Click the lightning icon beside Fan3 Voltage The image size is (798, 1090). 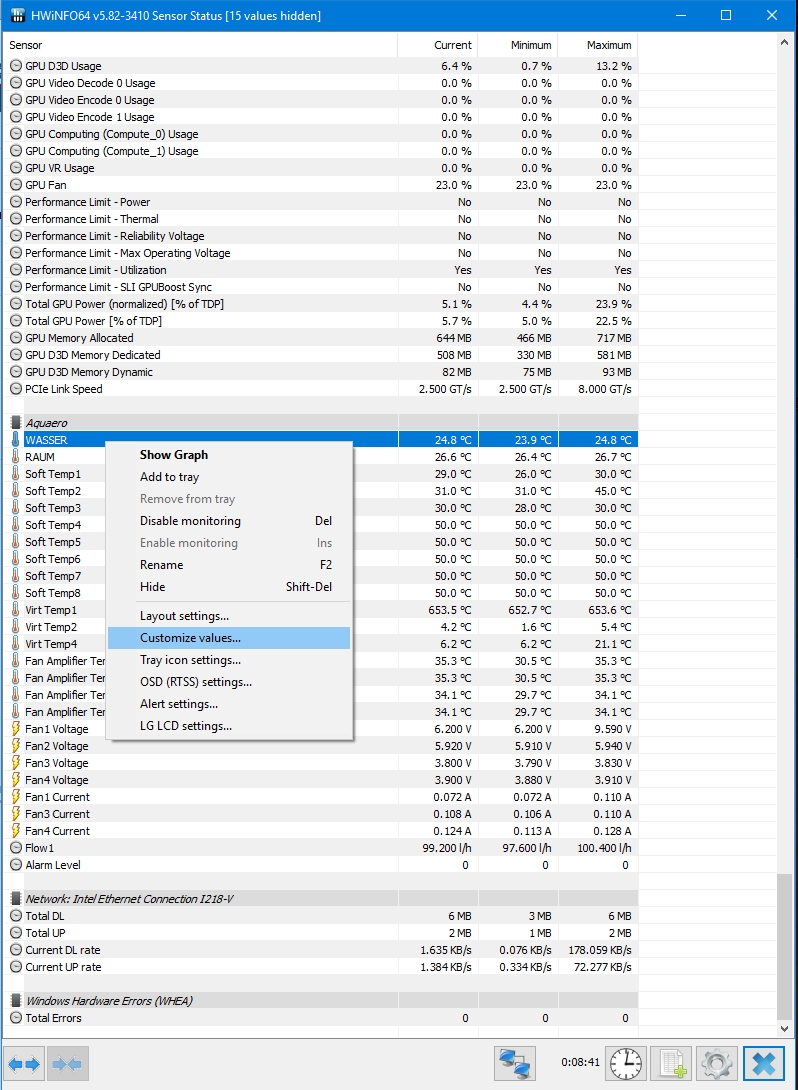tap(15, 763)
